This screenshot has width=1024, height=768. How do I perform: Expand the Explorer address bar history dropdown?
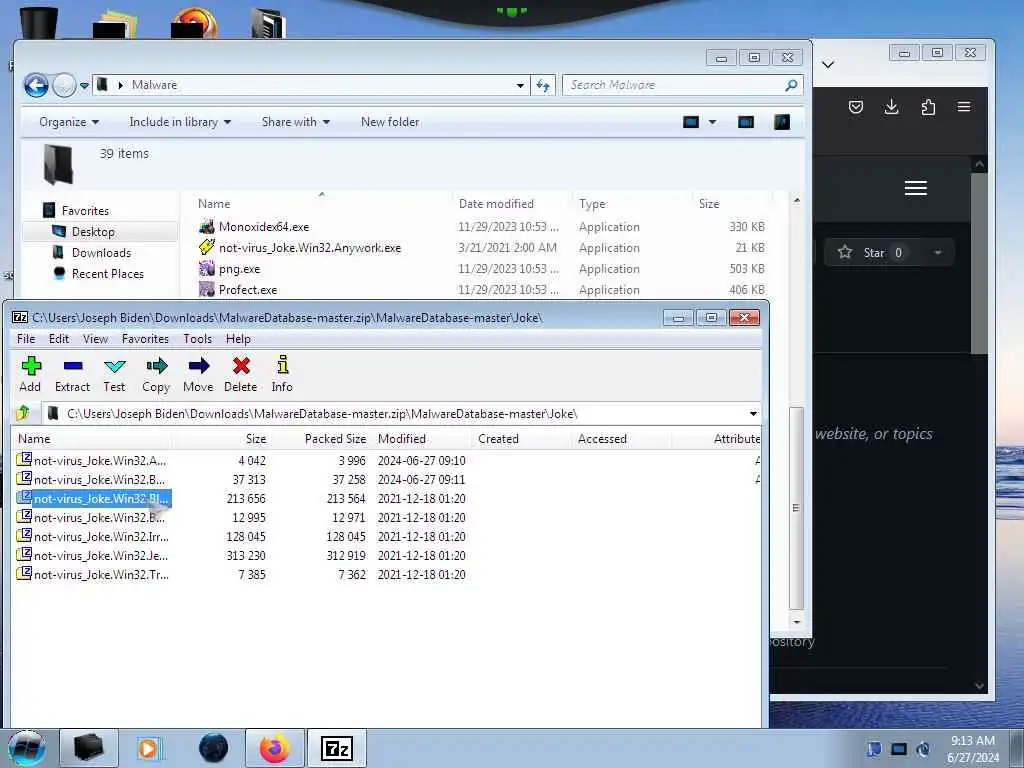click(520, 86)
